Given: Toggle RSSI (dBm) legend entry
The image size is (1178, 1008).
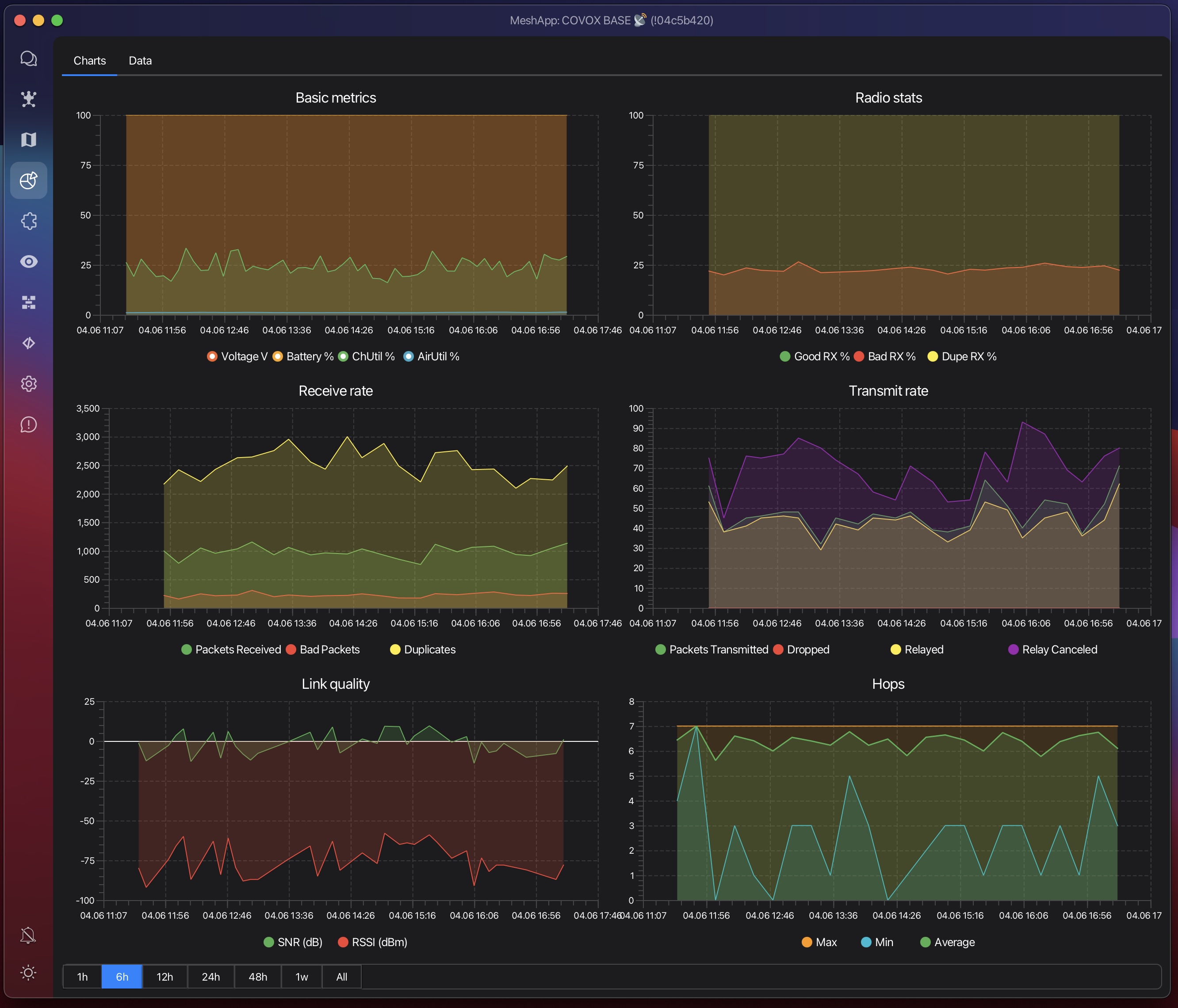Looking at the screenshot, I should [x=372, y=942].
